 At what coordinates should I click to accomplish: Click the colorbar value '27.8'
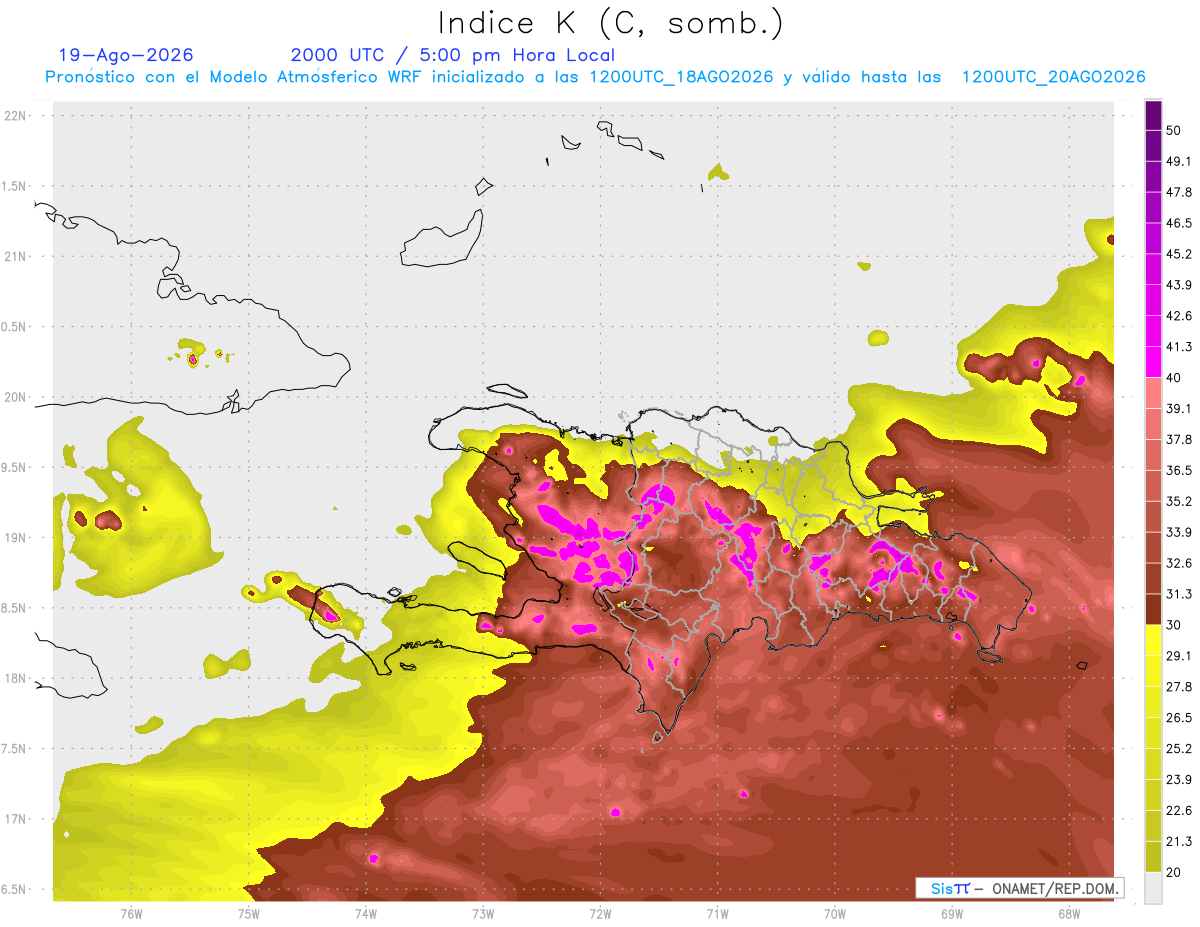pos(1178,687)
